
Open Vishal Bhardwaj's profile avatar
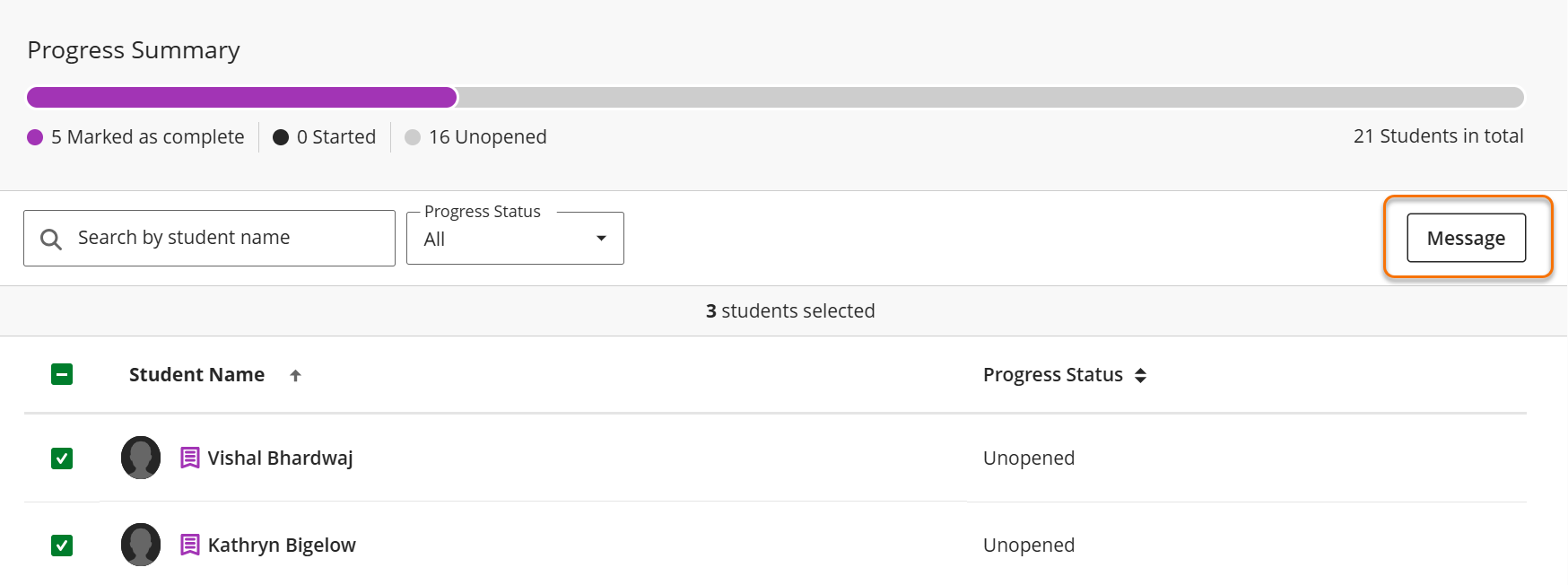(x=140, y=458)
